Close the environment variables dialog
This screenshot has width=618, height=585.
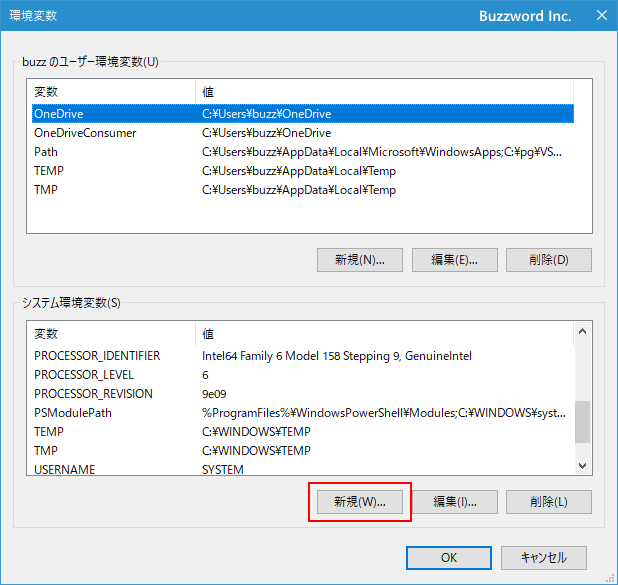[600, 15]
